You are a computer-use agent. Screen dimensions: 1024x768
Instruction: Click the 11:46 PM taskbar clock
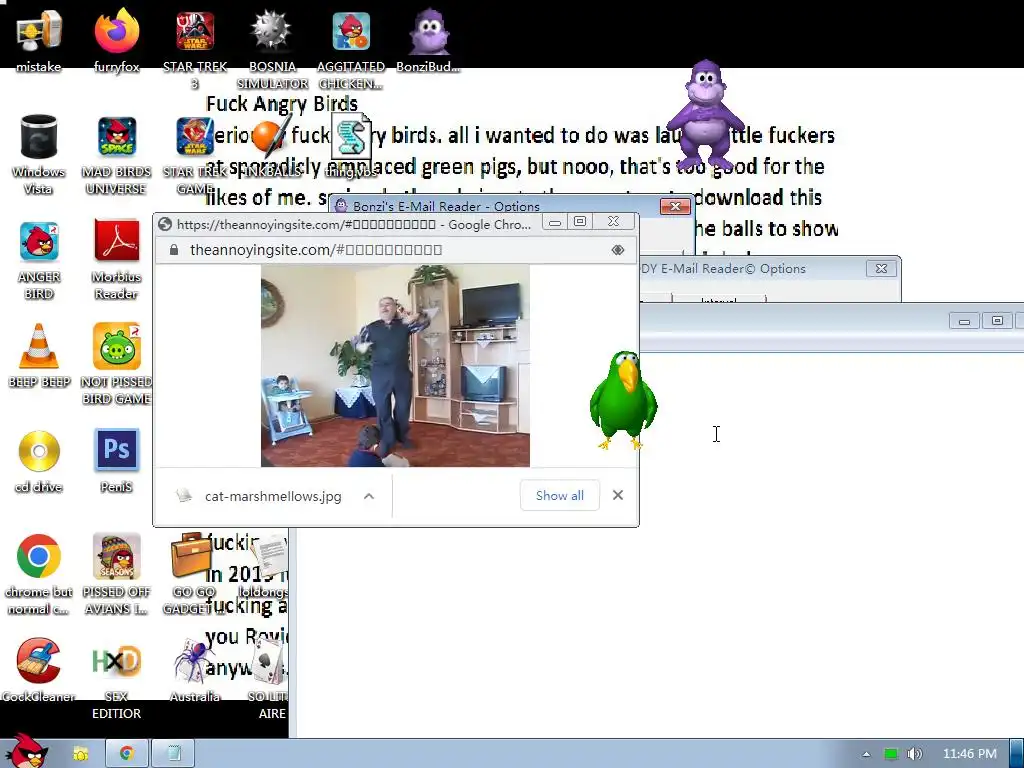coord(970,754)
